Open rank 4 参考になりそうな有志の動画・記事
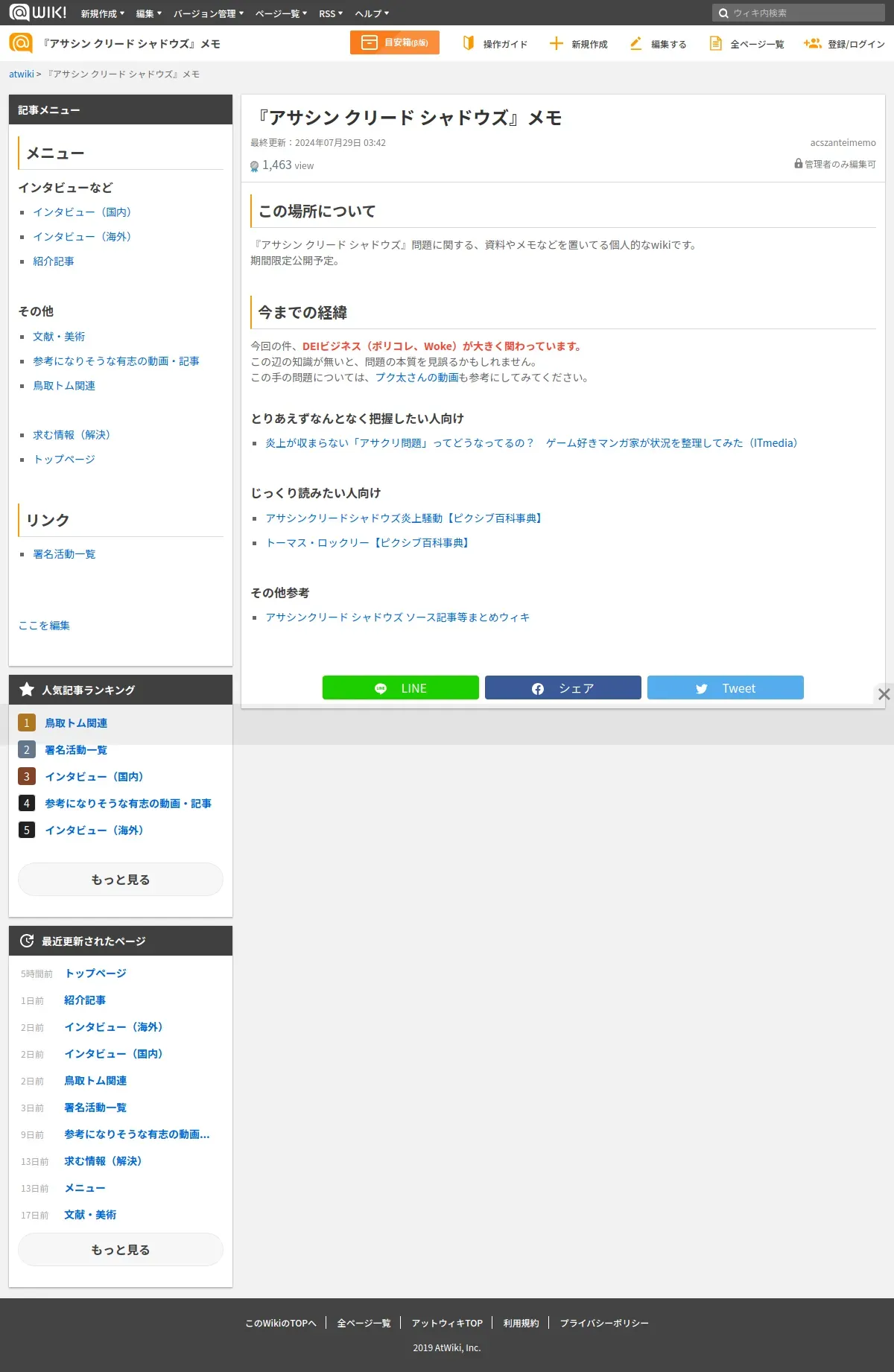This screenshot has height=1372, width=894. (128, 804)
